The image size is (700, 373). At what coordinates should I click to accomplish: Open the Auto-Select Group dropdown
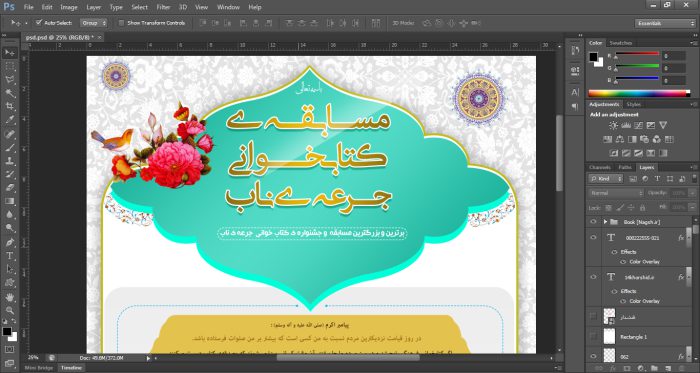(x=94, y=23)
